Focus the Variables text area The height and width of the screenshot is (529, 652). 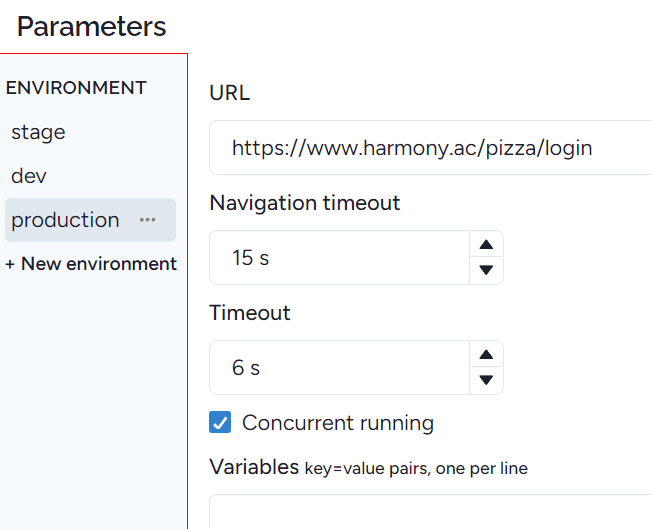(x=430, y=512)
